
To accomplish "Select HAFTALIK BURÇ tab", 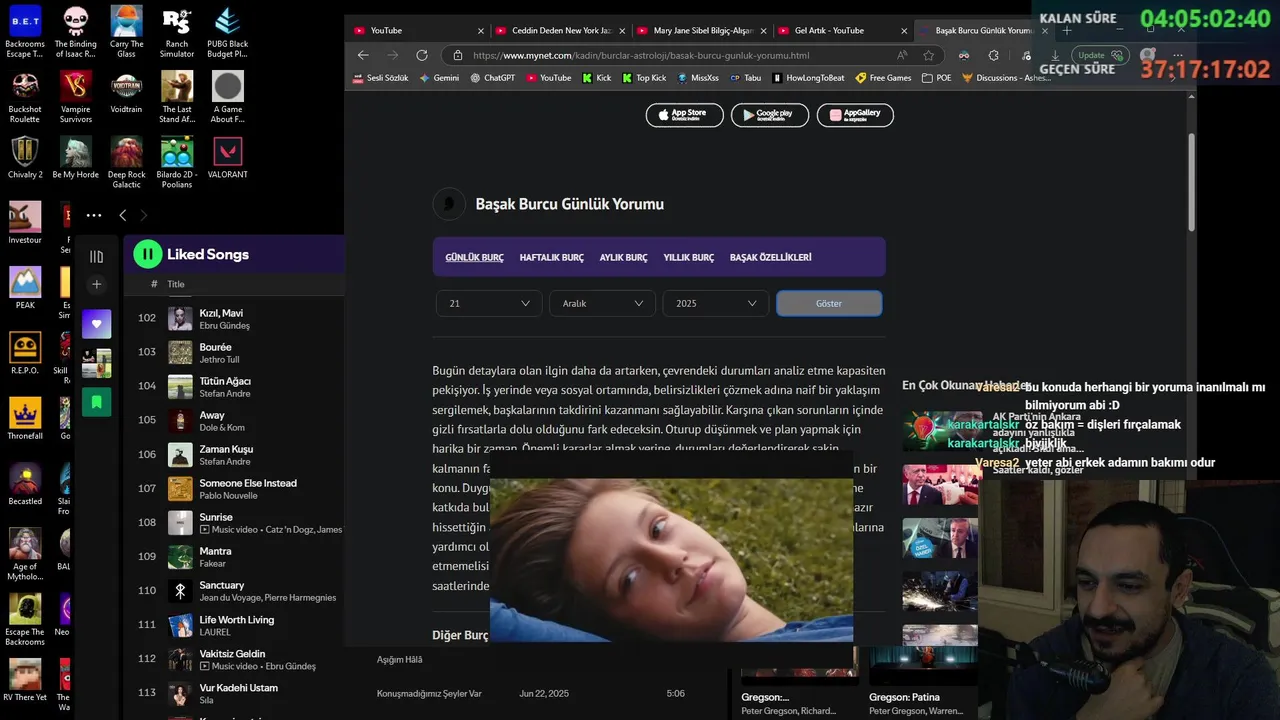I will point(551,257).
